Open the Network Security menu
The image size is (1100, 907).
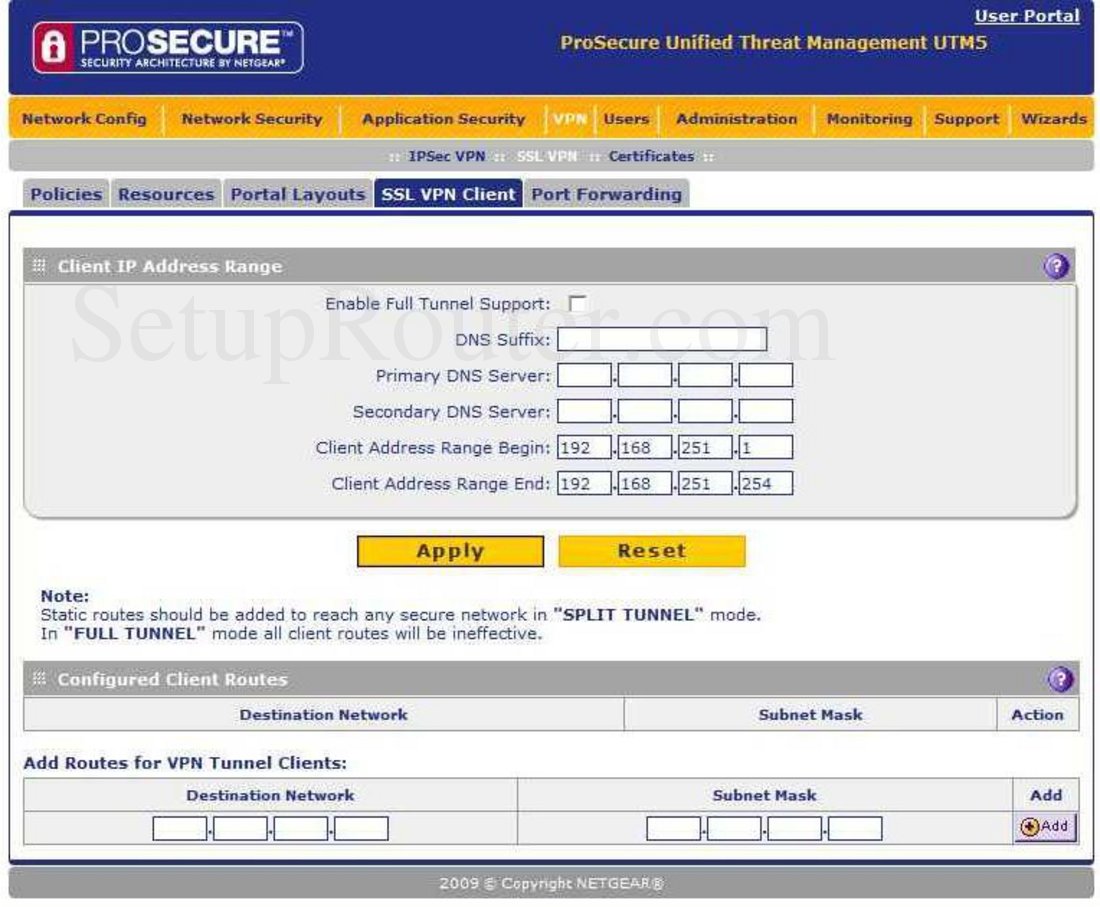tap(252, 119)
